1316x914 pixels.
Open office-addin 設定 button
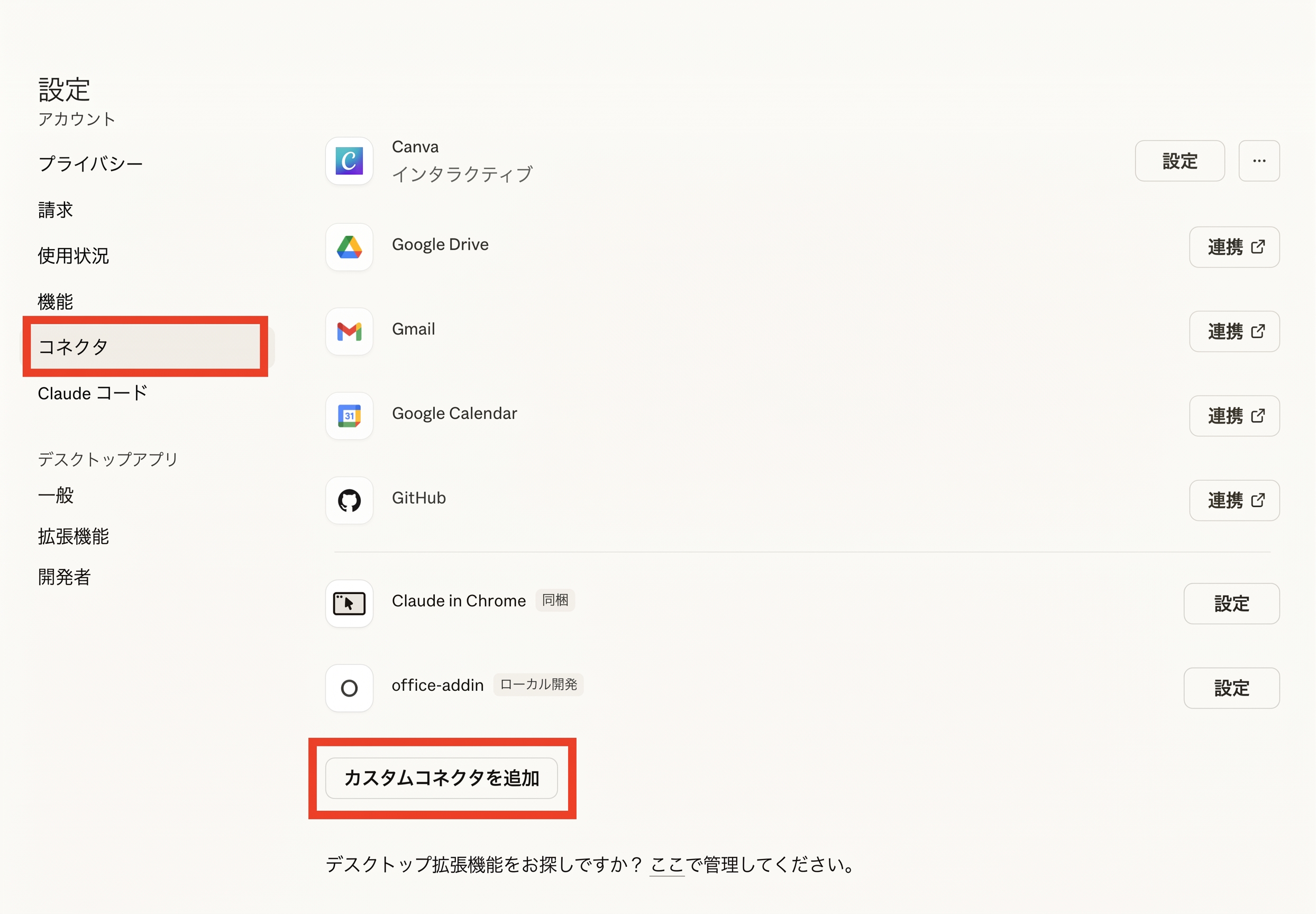(x=1231, y=688)
